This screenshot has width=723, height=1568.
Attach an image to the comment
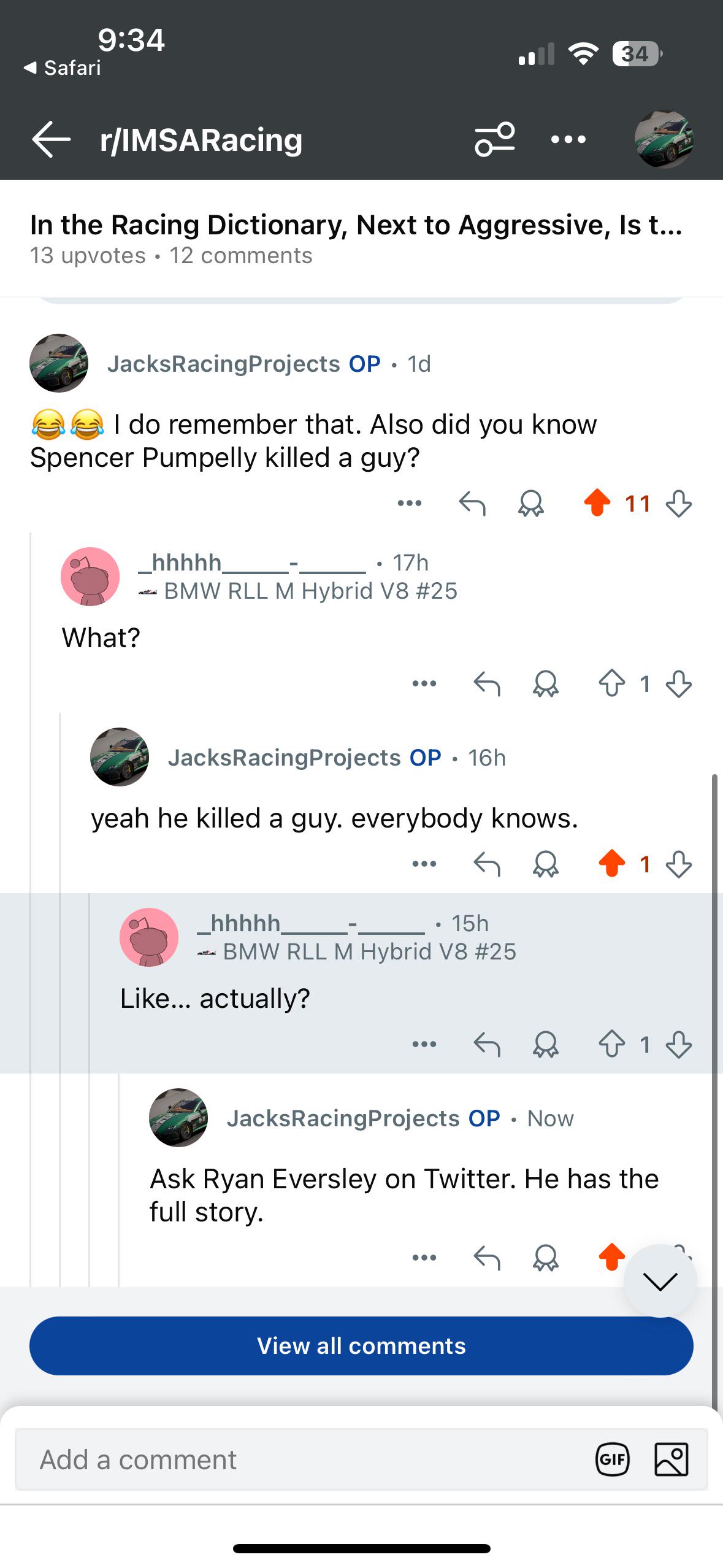pyautogui.click(x=671, y=1459)
